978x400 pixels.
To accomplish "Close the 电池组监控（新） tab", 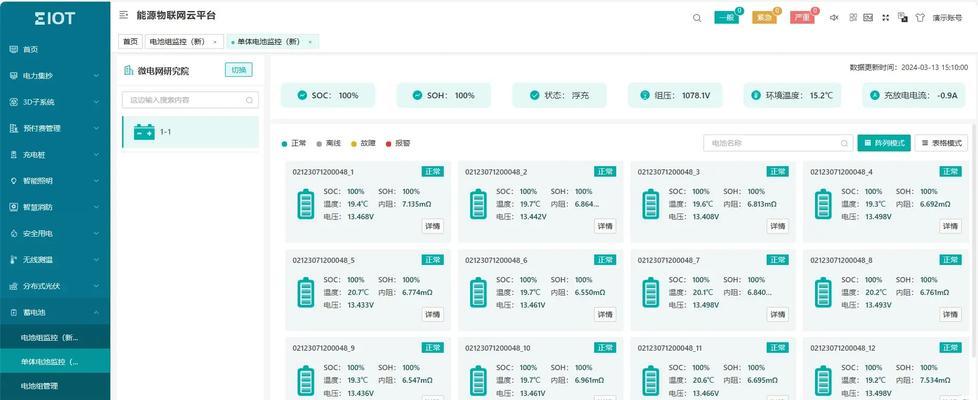I will coord(215,42).
